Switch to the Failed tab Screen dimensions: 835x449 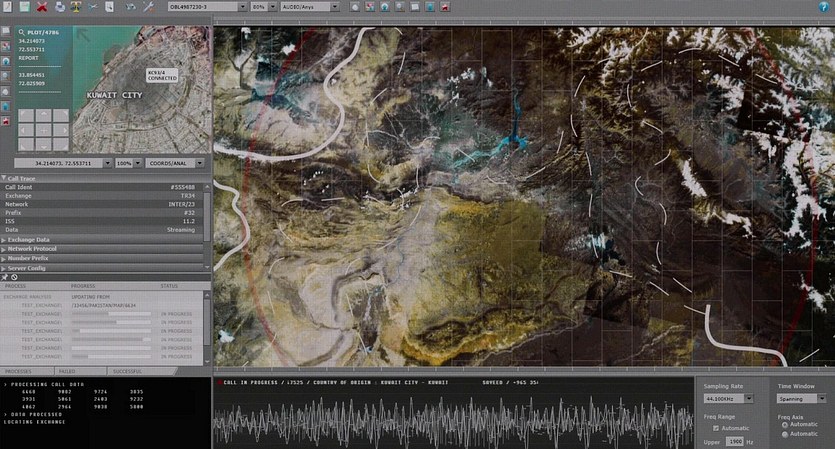coord(69,371)
